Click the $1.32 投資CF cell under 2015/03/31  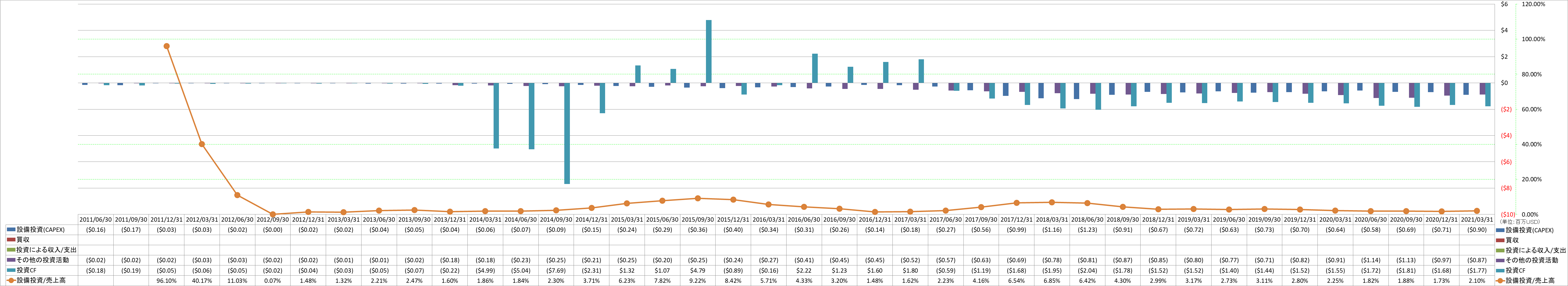point(627,271)
